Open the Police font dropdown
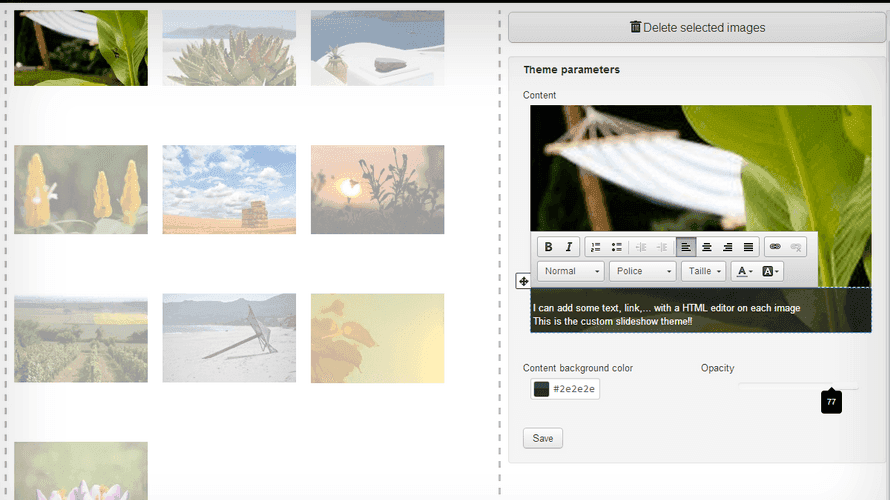 tap(642, 271)
